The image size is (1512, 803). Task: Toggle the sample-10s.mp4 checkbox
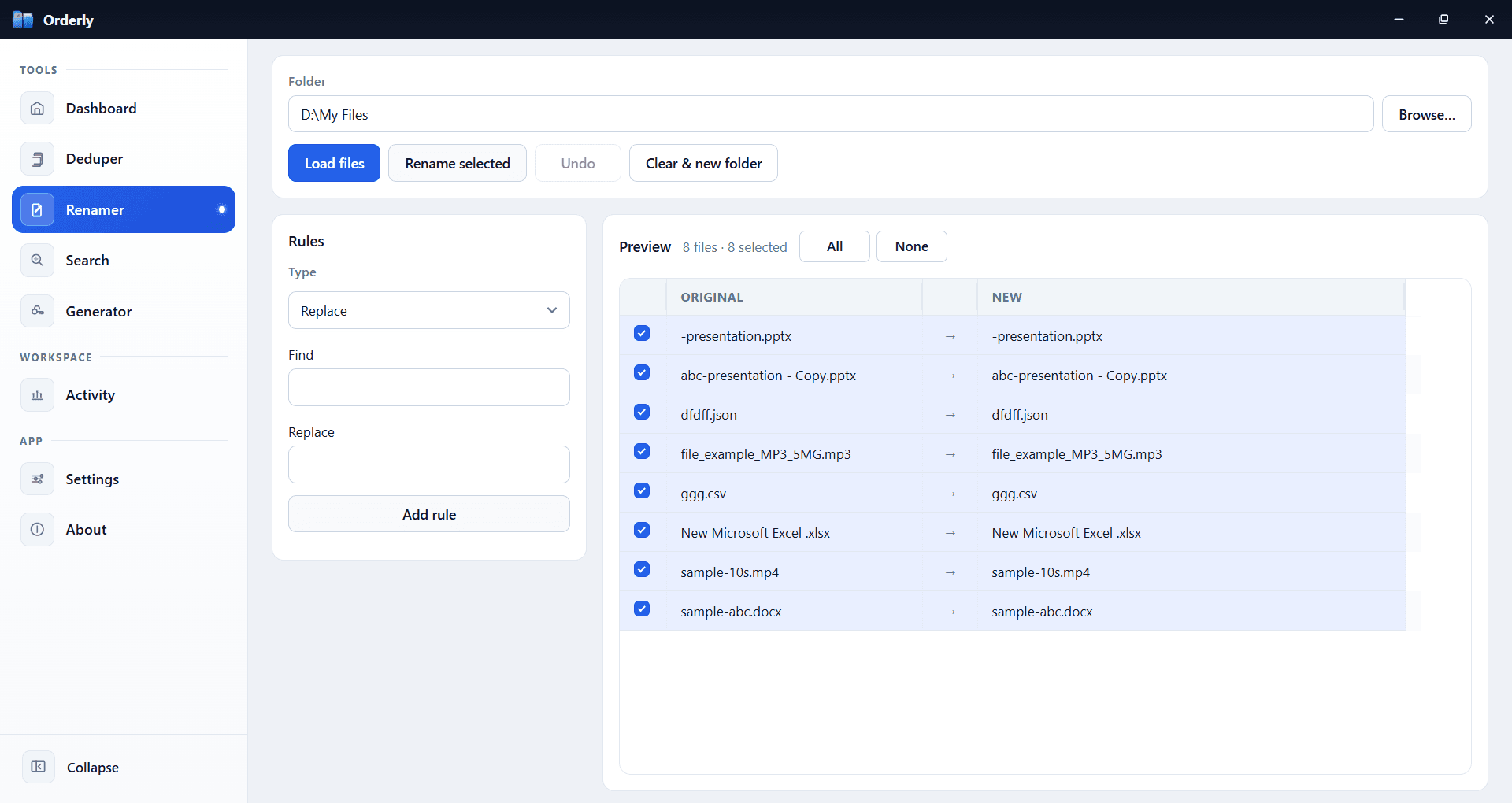[642, 569]
